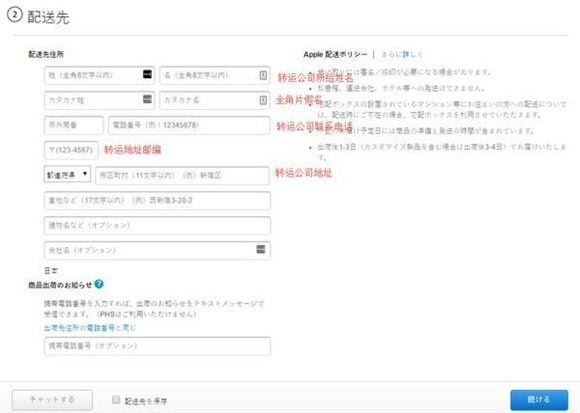Click the さらに詳しく link
Screen dimensions: 580x413
(x=402, y=54)
